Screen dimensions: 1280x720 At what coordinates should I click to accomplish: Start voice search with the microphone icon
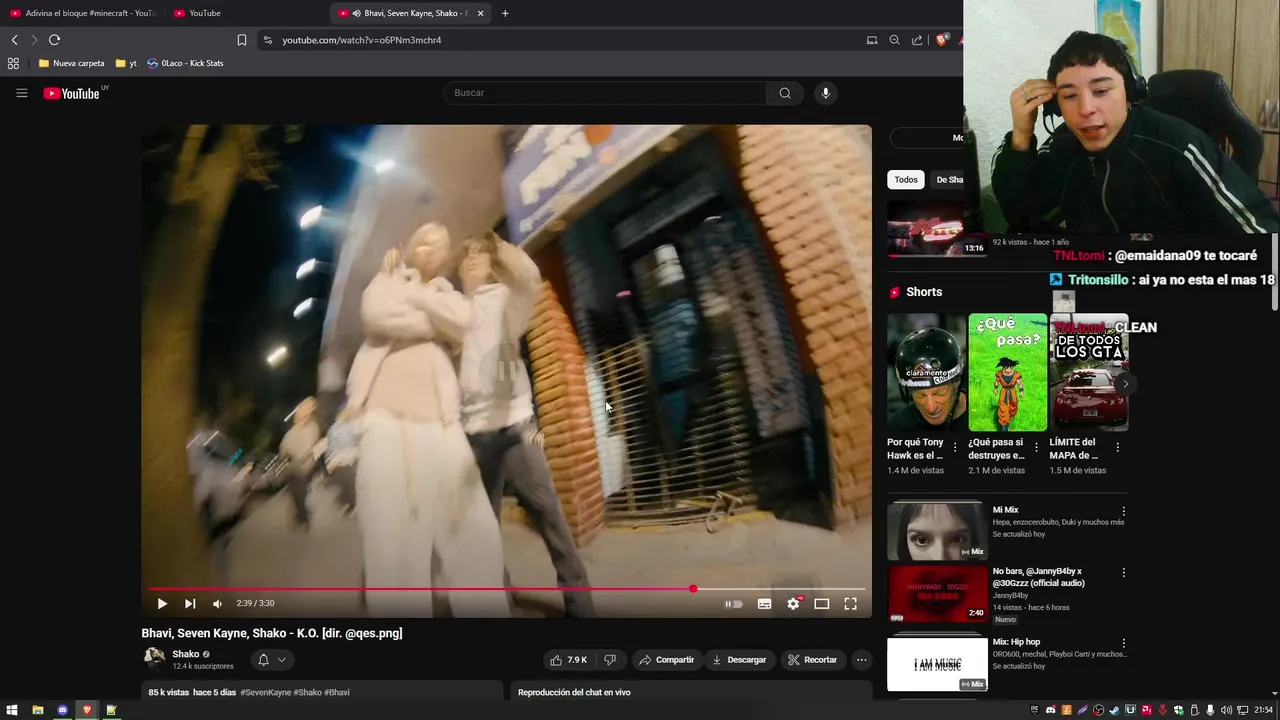tap(825, 93)
